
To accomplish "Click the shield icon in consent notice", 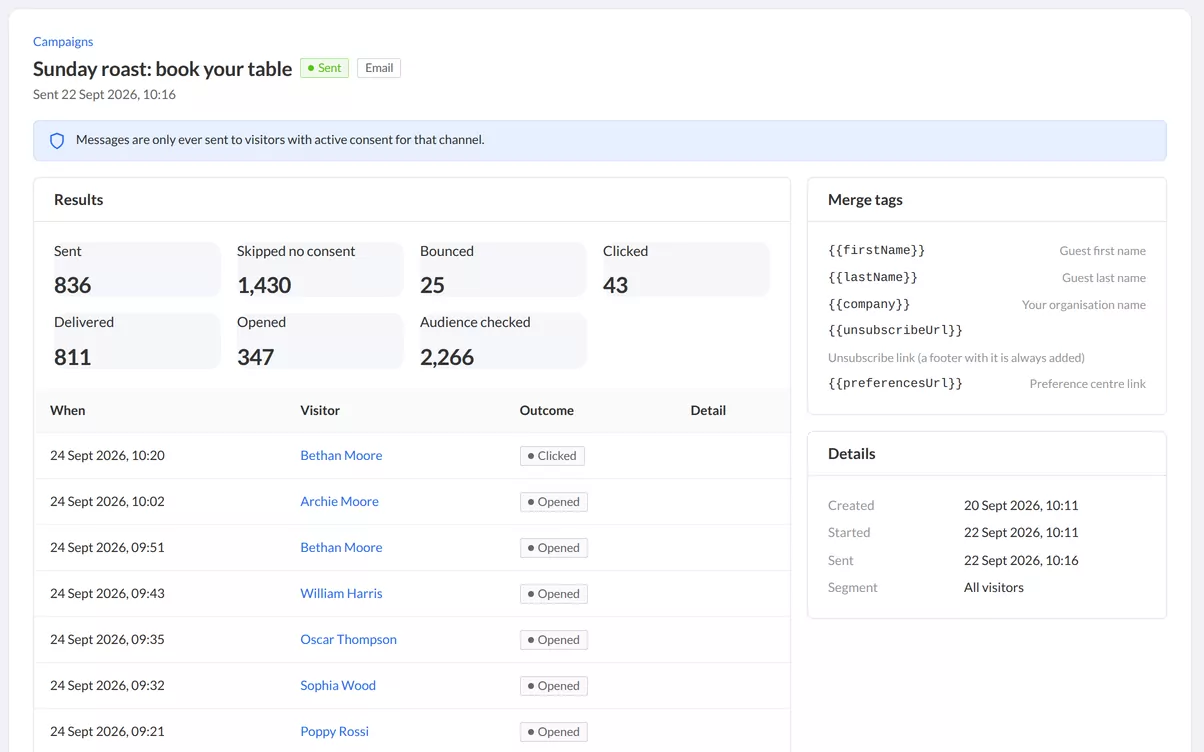I will 57,141.
